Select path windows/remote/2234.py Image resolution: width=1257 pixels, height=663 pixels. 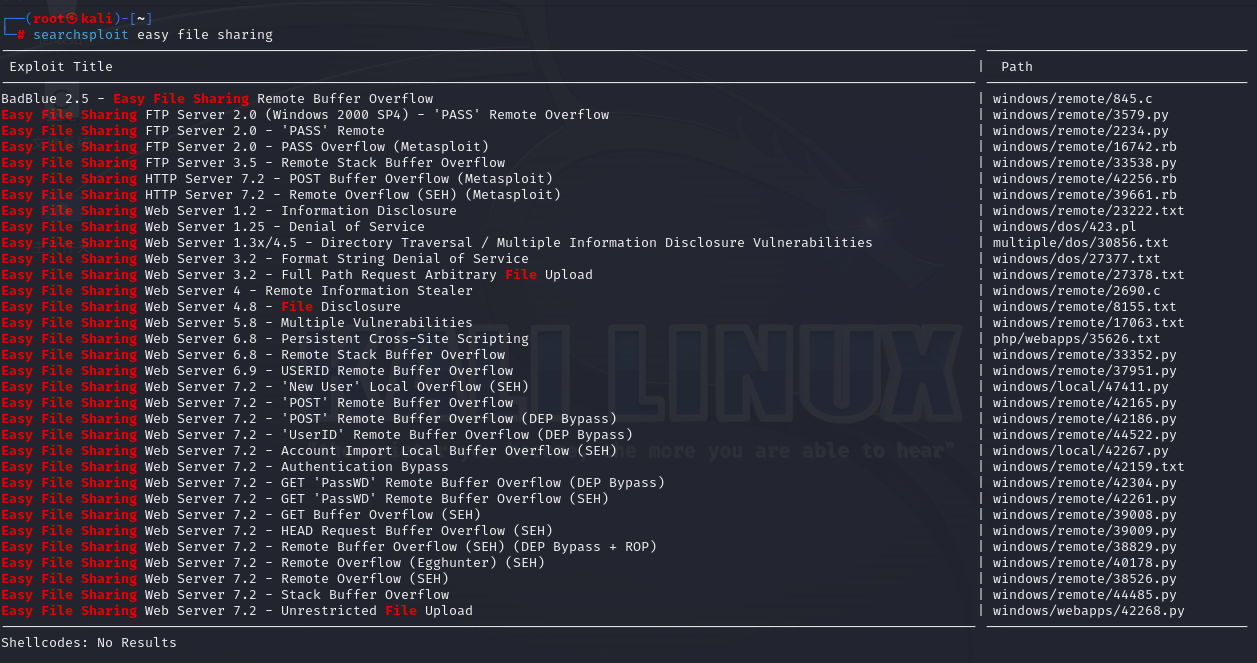coord(1081,131)
